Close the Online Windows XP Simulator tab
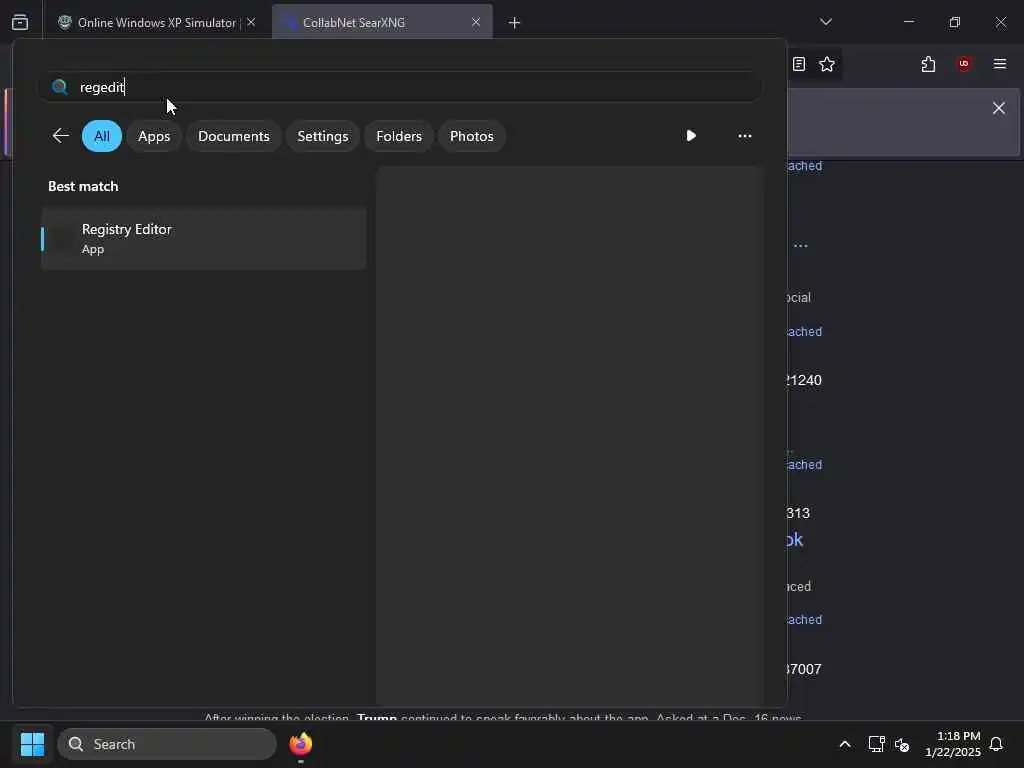 251,22
